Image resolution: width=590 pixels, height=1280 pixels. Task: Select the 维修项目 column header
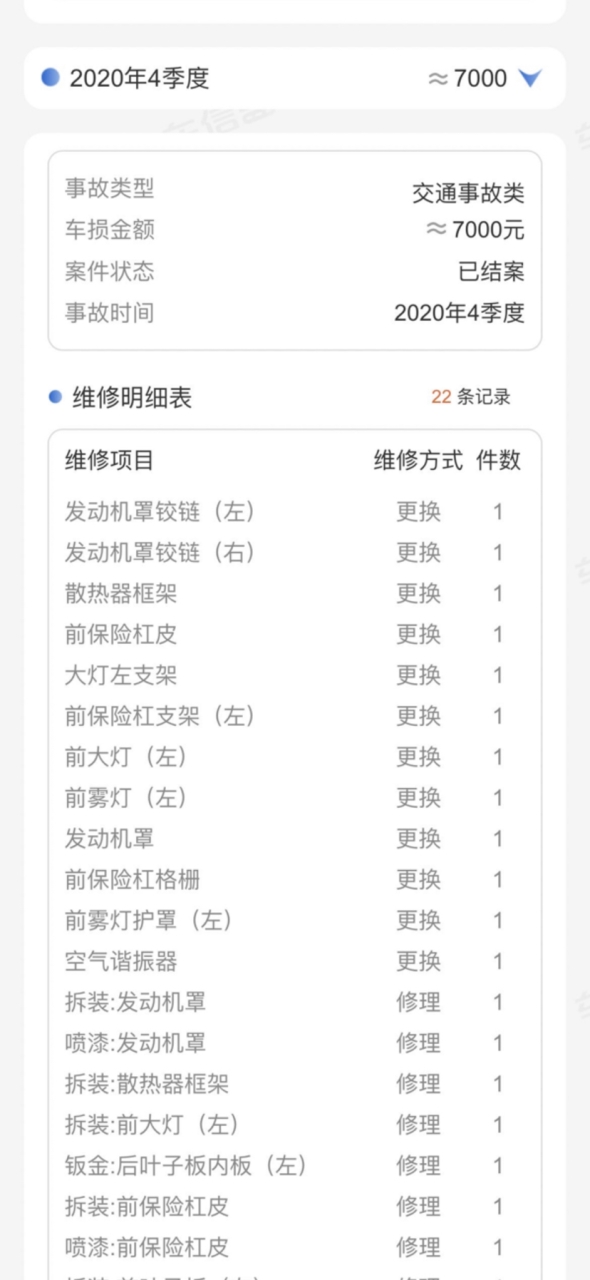click(x=110, y=461)
